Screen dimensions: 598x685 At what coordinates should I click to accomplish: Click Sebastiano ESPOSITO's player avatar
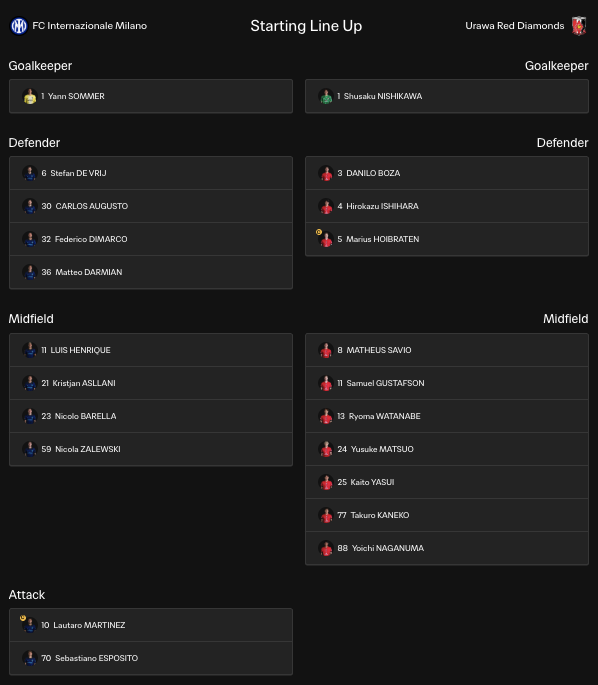coord(30,658)
